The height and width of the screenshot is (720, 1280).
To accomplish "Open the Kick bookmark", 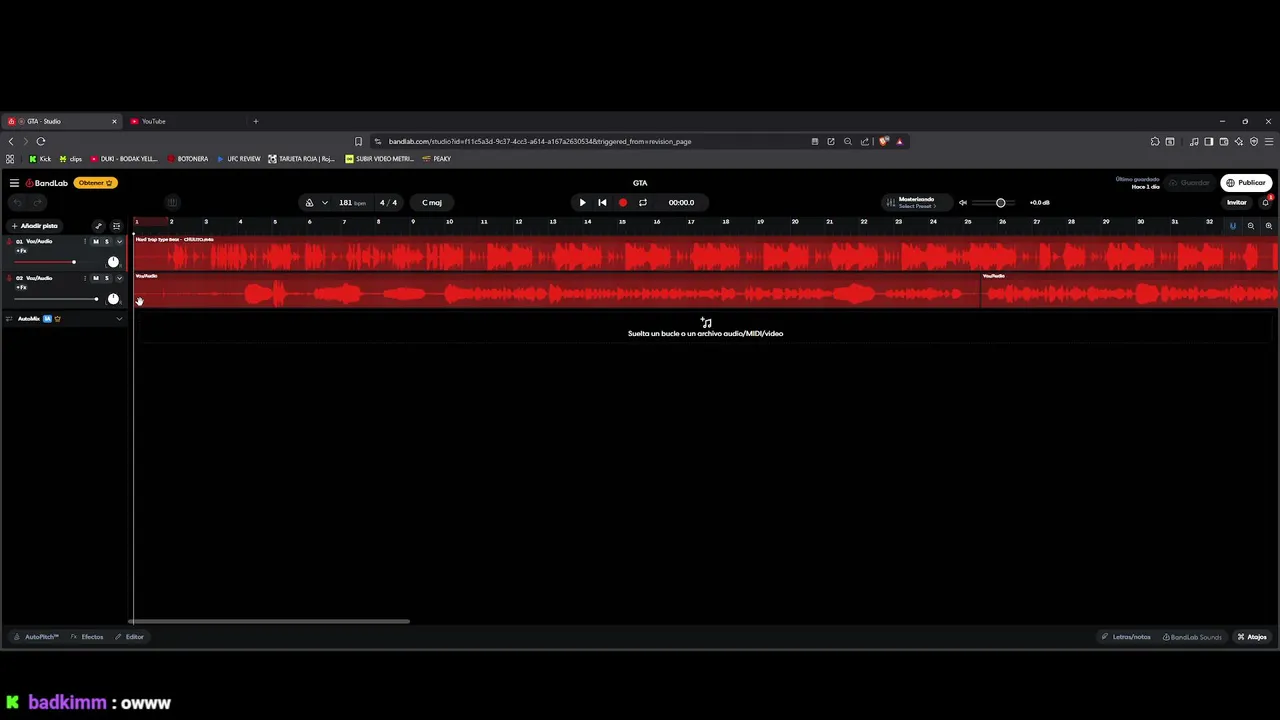I will point(40,159).
